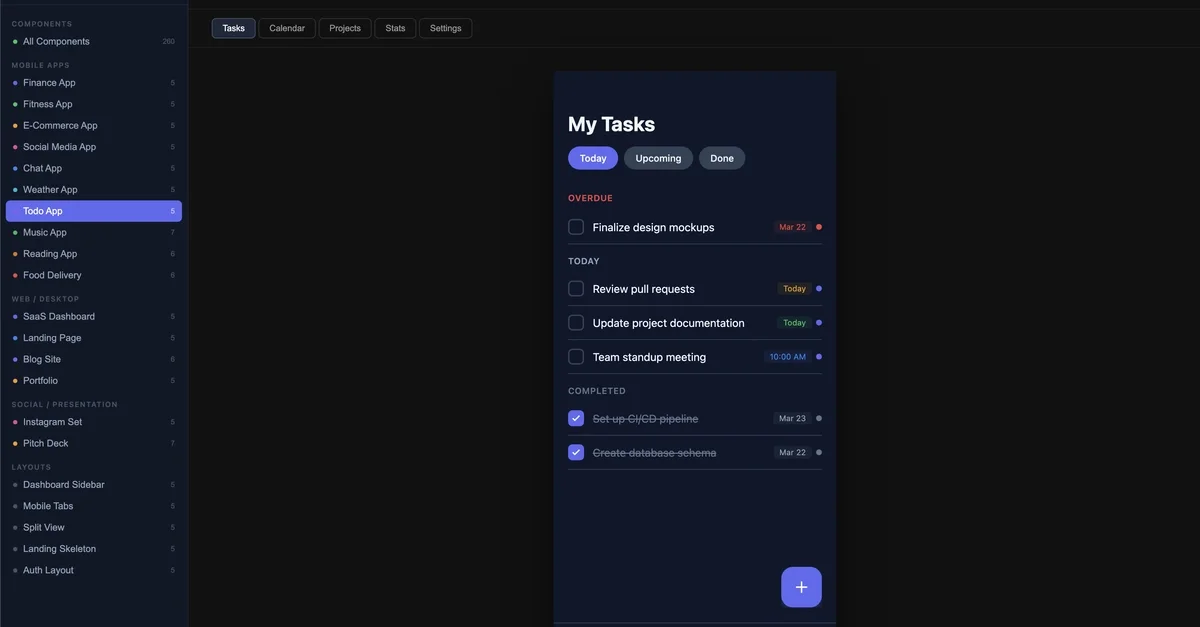
Task: Open SaaS Dashboard in sidebar
Action: pyautogui.click(x=59, y=316)
